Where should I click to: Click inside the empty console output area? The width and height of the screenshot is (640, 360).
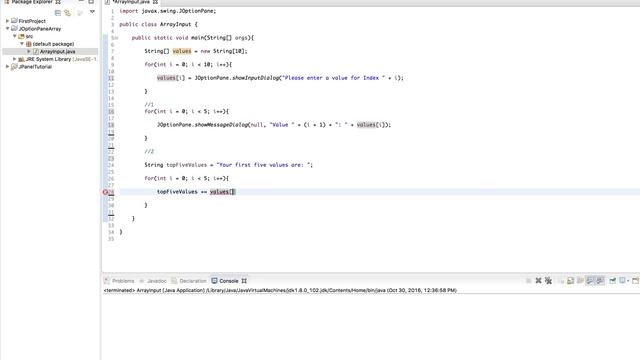pos(371,327)
